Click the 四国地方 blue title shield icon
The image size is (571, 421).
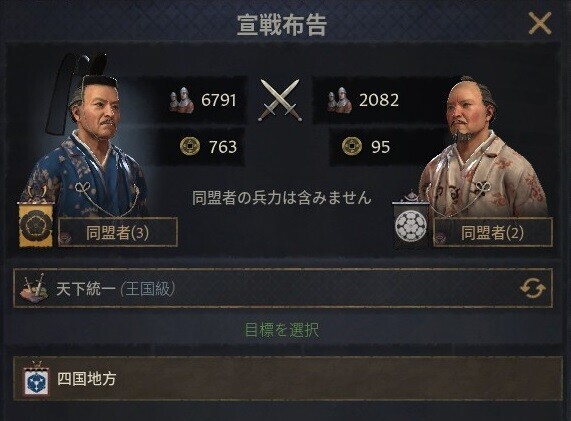pos(36,380)
